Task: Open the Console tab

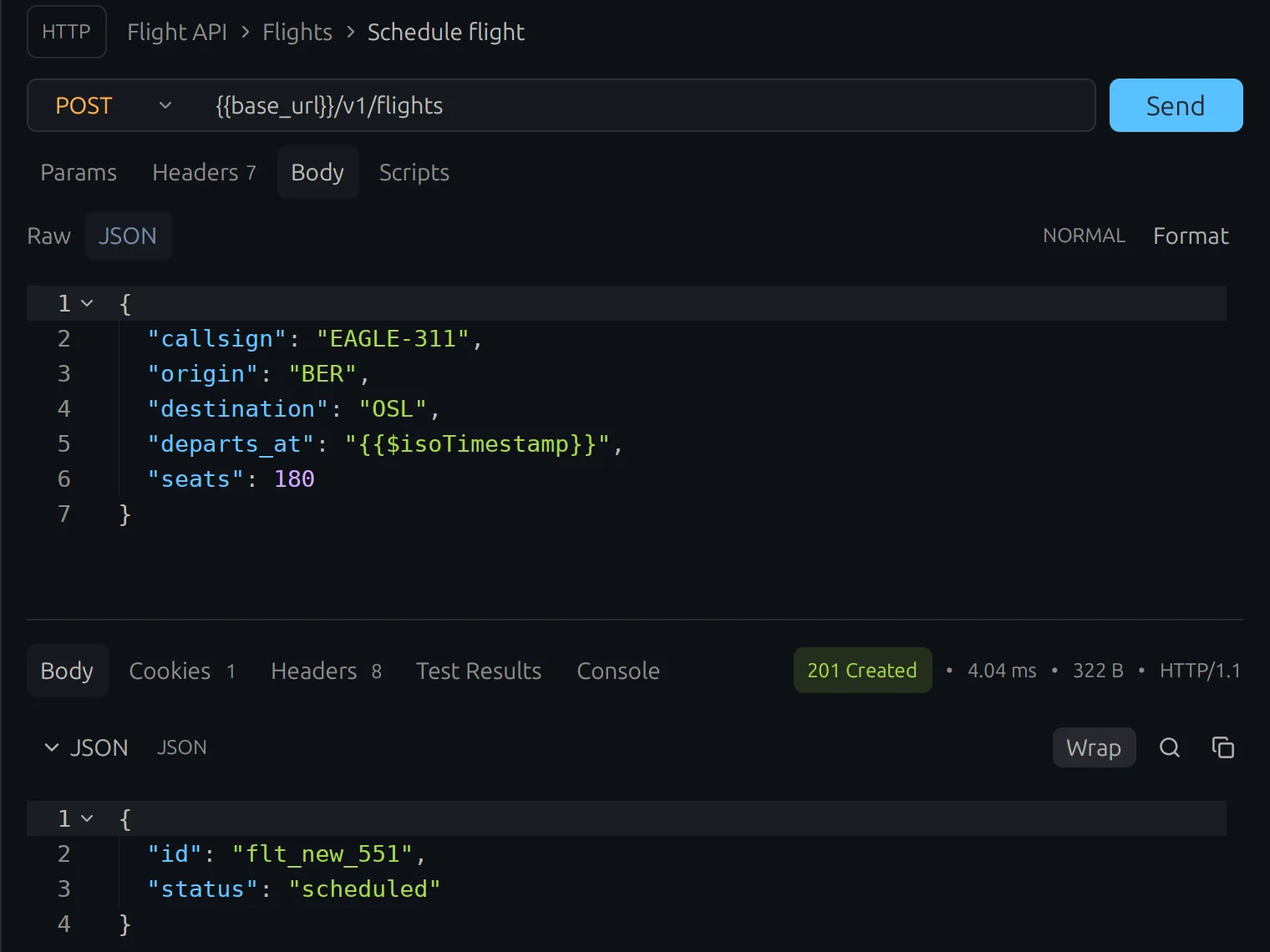Action: [x=618, y=671]
